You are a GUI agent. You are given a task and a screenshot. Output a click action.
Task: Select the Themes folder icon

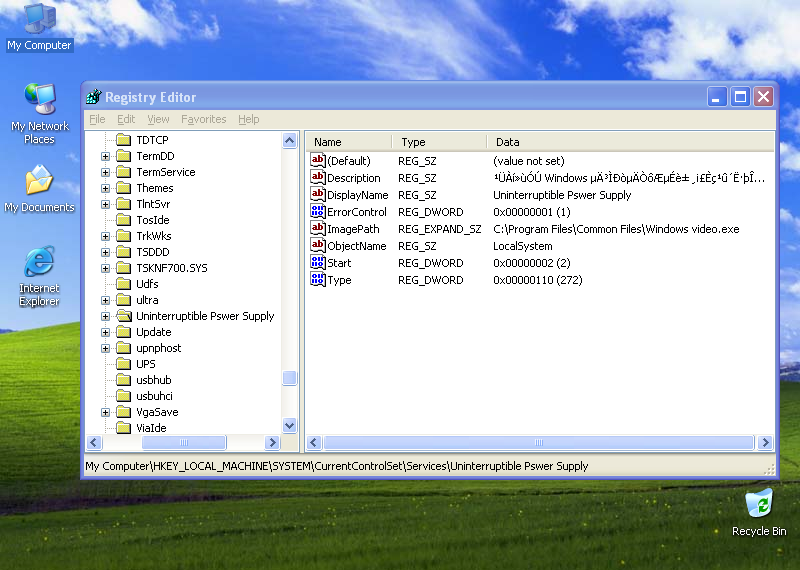click(123, 188)
